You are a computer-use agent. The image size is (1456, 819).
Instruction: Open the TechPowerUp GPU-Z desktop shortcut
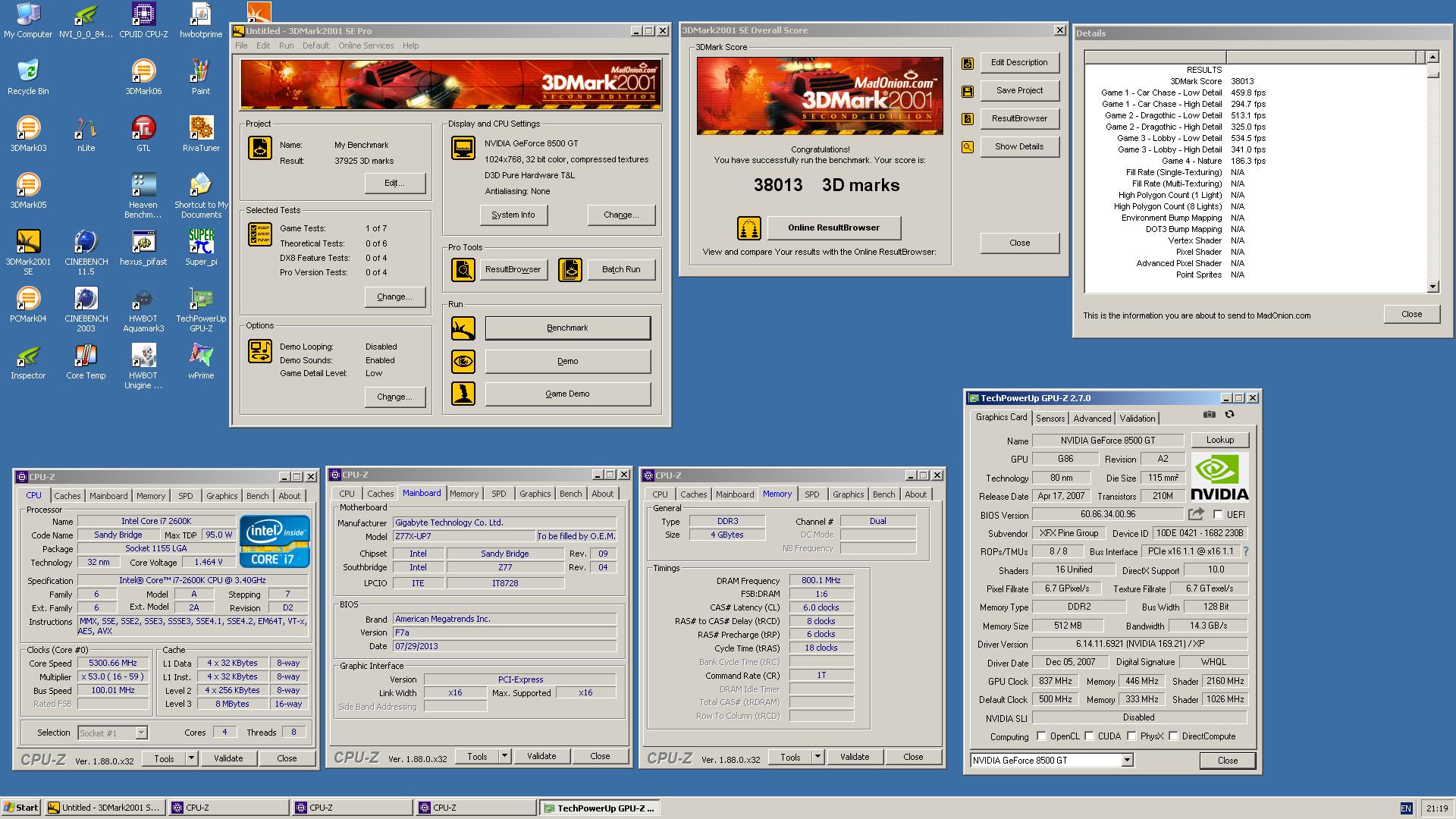point(201,309)
